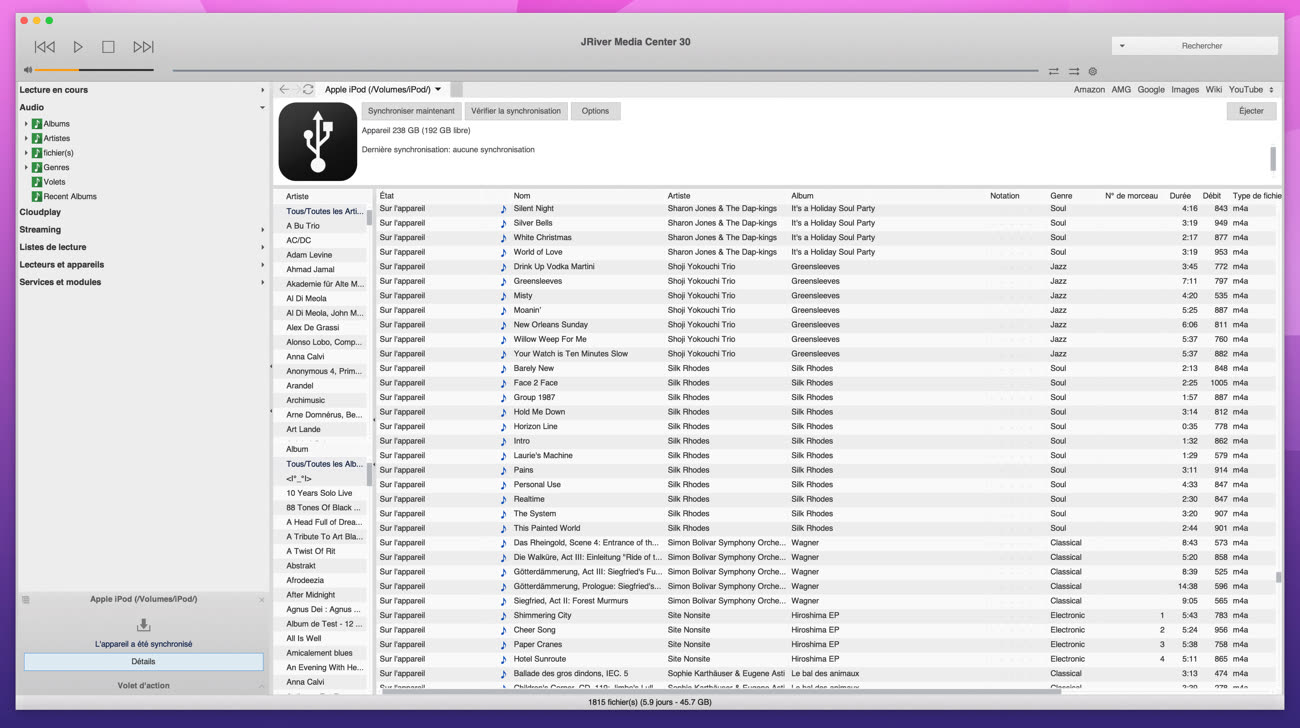Open the Amazon link
The image size is (1300, 728).
click(x=1089, y=90)
